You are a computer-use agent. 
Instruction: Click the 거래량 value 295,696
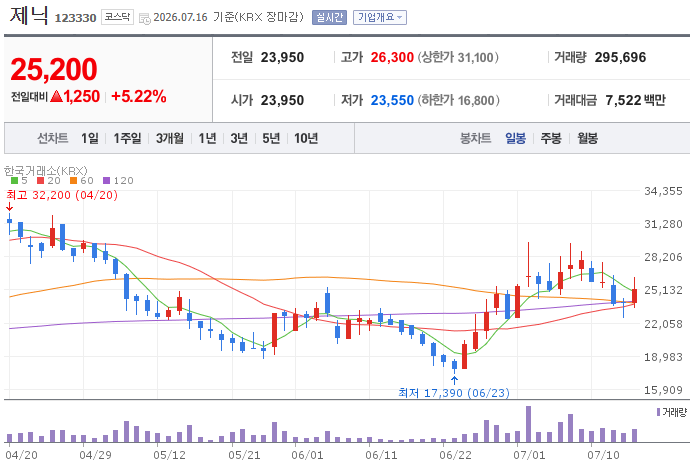tap(620, 57)
